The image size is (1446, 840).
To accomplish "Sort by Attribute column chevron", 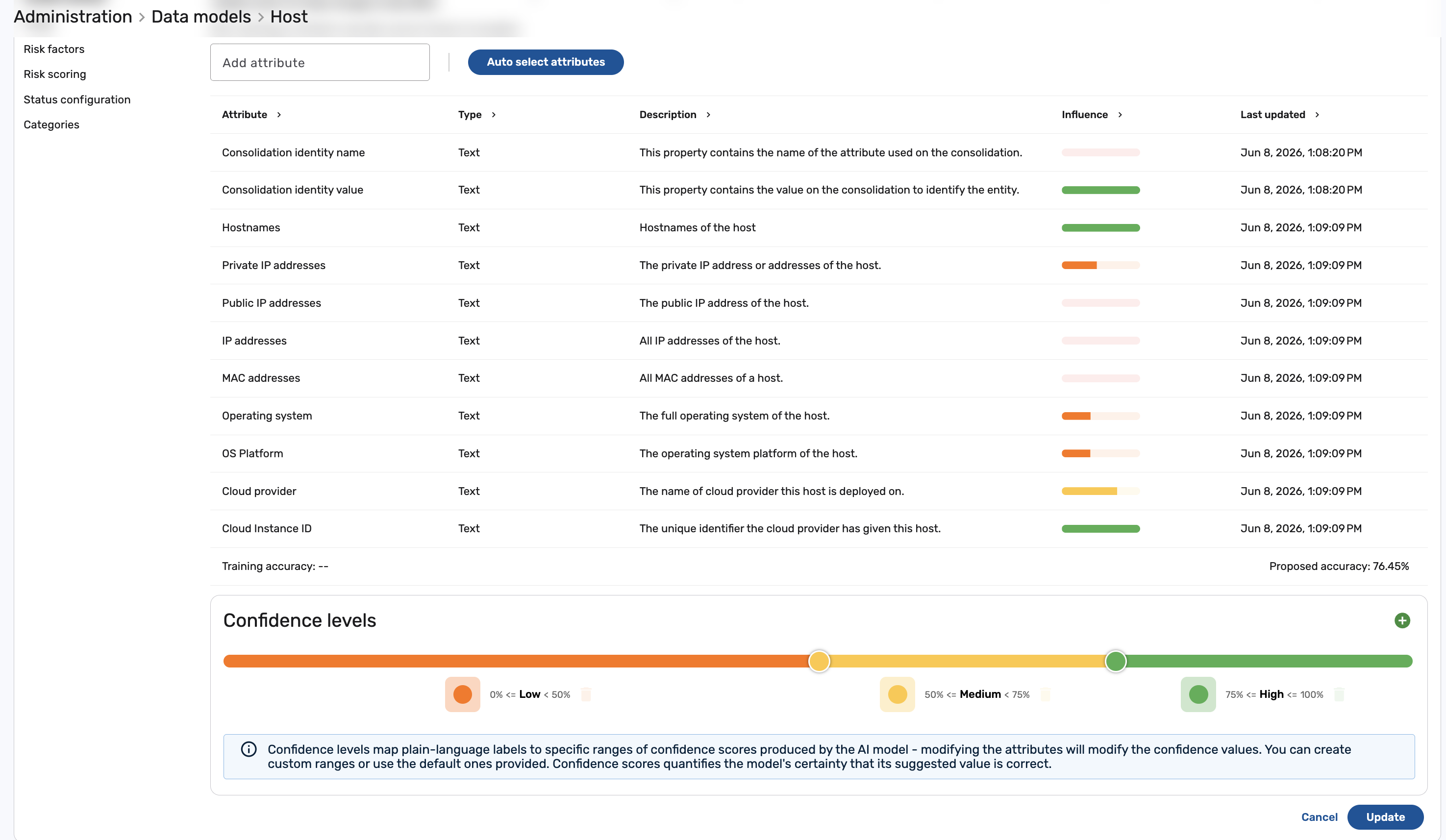I will click(279, 115).
